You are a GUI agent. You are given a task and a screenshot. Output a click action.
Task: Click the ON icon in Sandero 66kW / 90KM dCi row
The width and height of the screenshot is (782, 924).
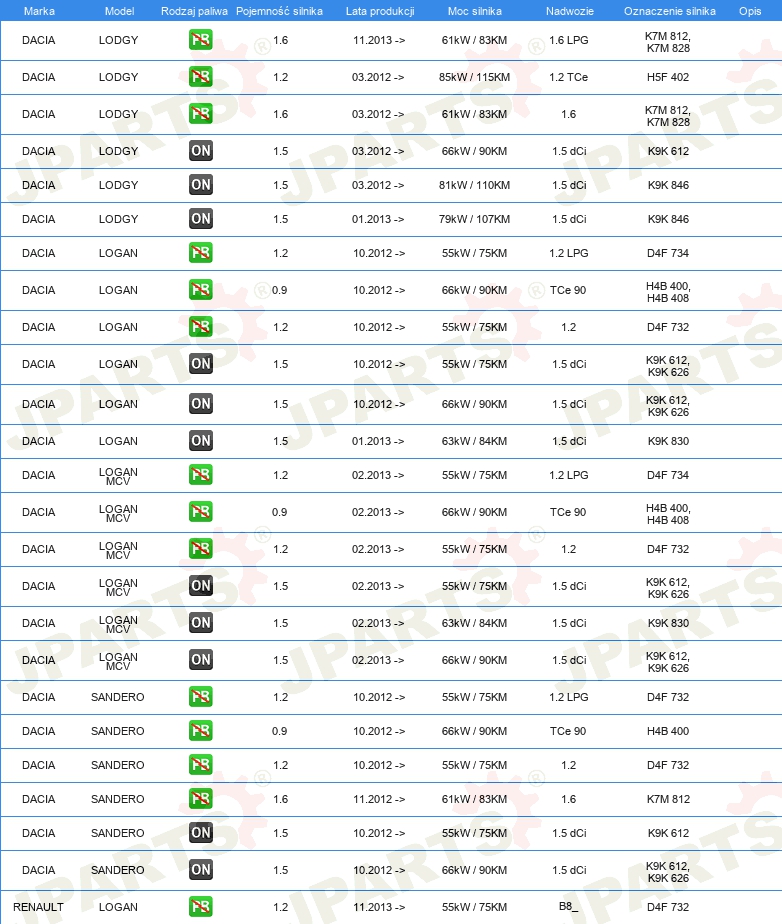200,870
